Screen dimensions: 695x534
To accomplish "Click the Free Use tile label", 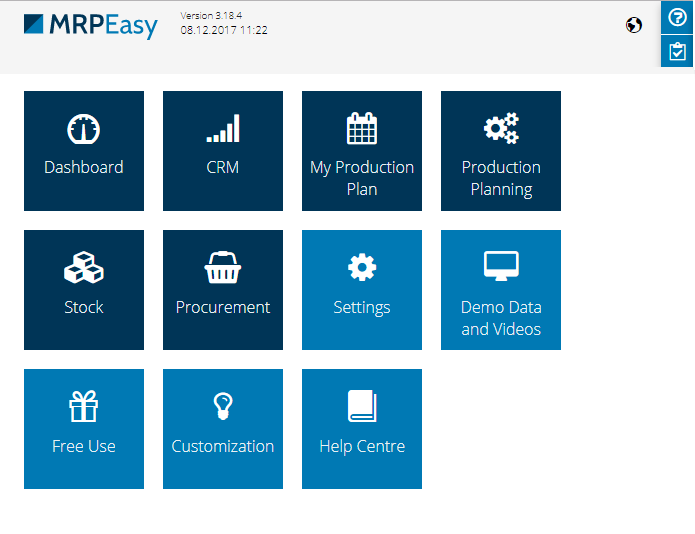I will point(84,446).
